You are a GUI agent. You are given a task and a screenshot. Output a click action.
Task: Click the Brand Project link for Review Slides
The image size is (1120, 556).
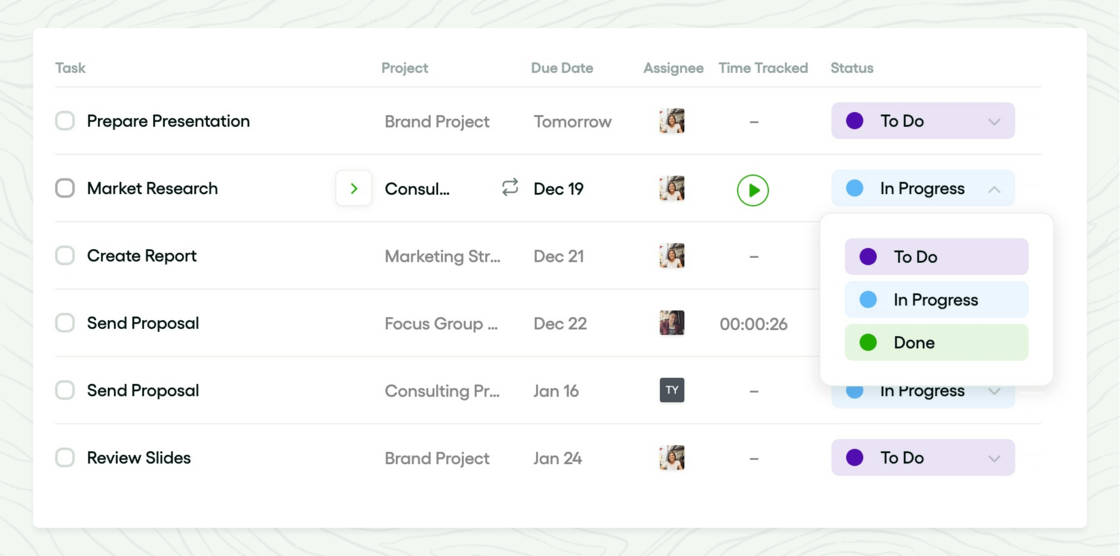437,458
